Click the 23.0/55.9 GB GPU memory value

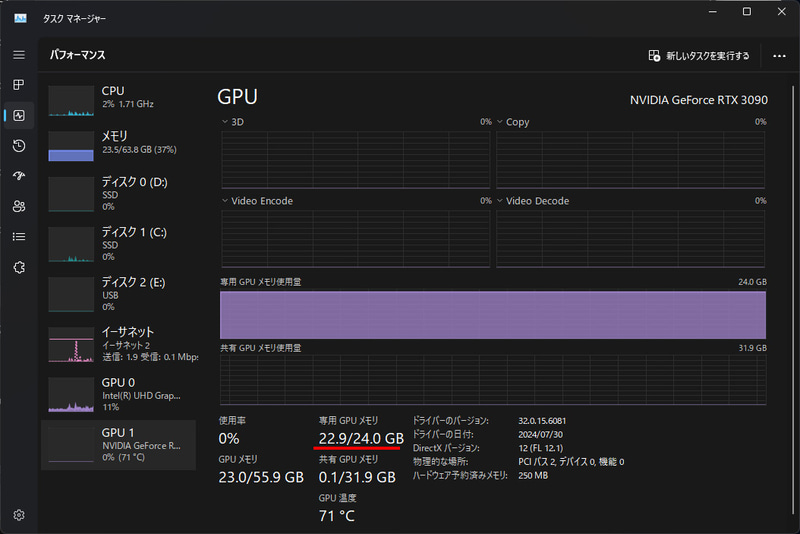[x=261, y=477]
